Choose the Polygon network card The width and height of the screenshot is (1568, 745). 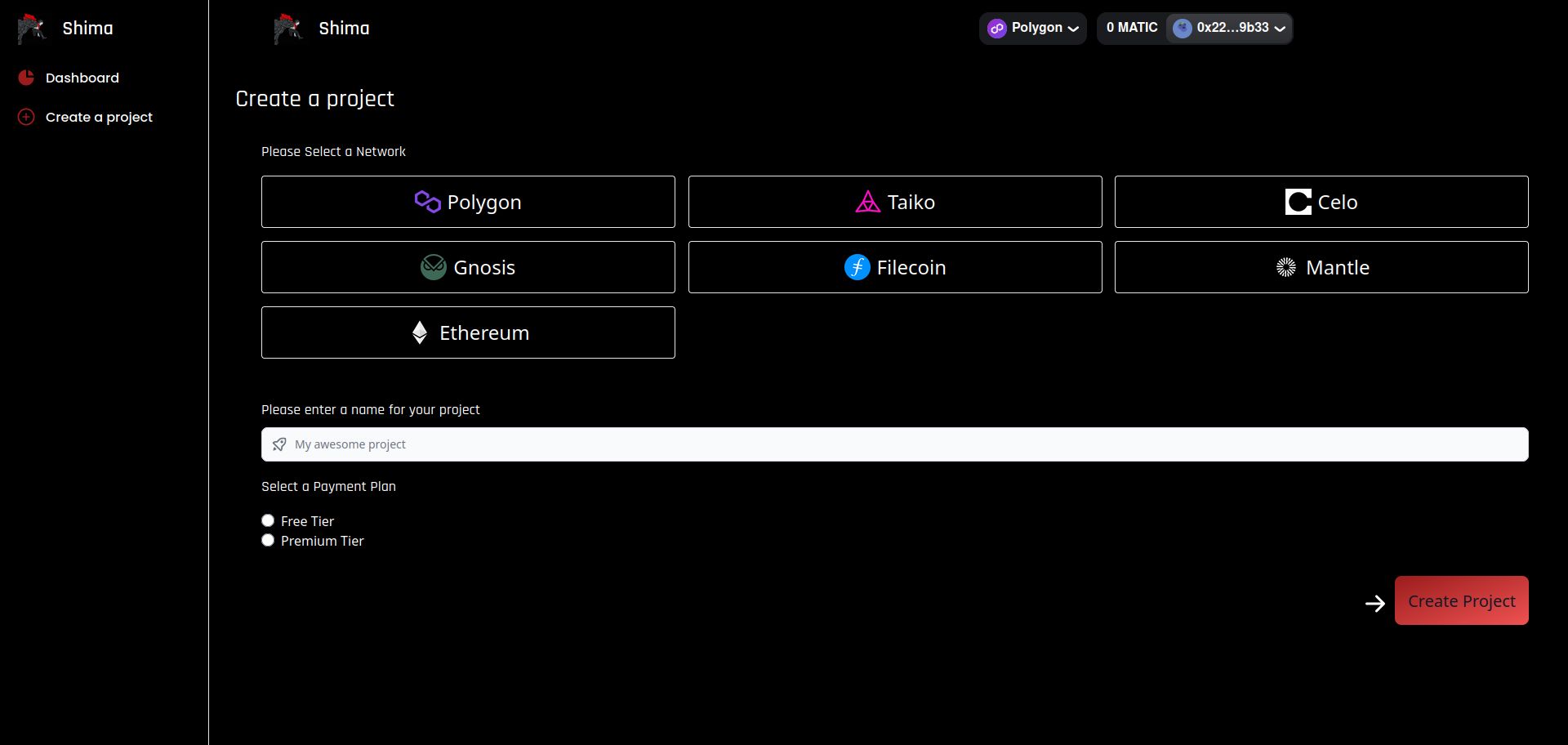click(468, 202)
